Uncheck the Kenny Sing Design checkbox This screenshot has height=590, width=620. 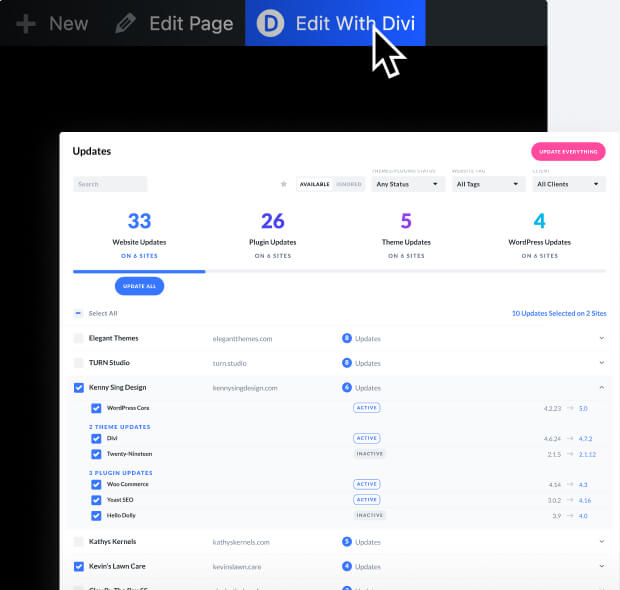(x=79, y=388)
